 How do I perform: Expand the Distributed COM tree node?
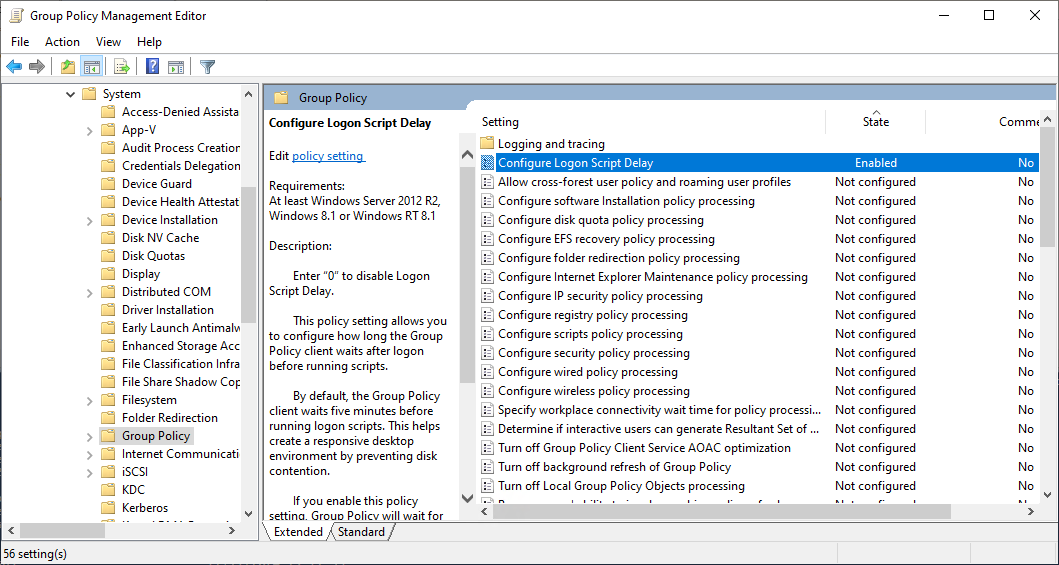coord(90,292)
